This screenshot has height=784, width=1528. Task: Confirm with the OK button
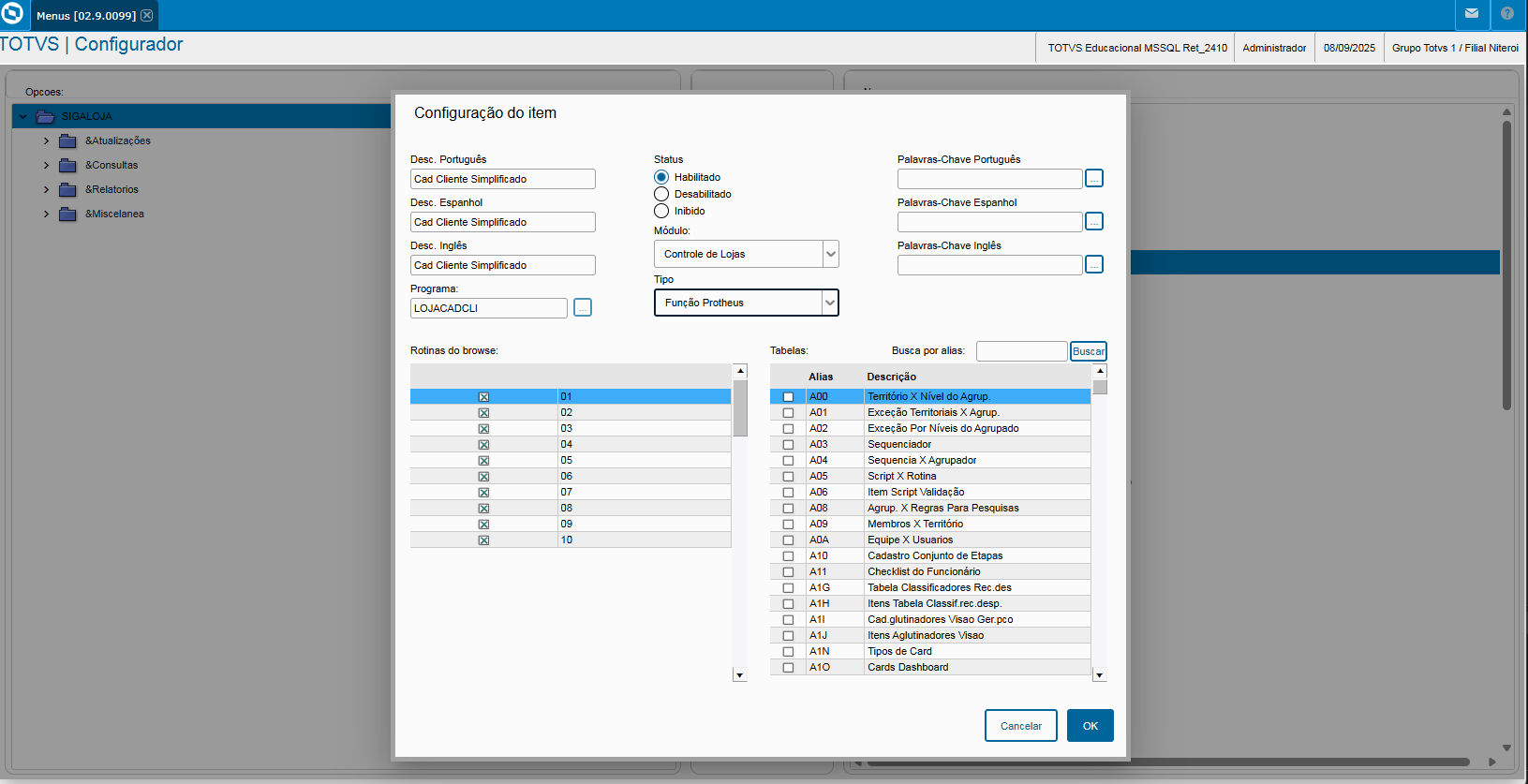[x=1090, y=726]
